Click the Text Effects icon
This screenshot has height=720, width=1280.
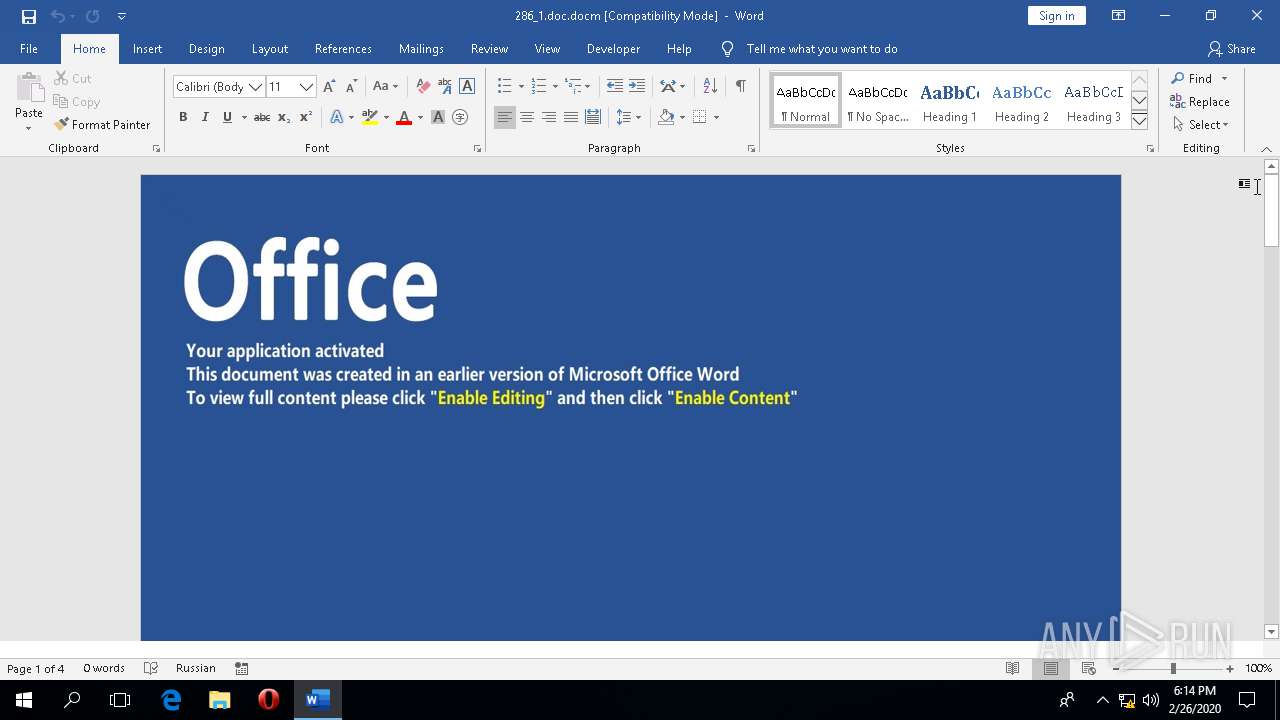(336, 117)
